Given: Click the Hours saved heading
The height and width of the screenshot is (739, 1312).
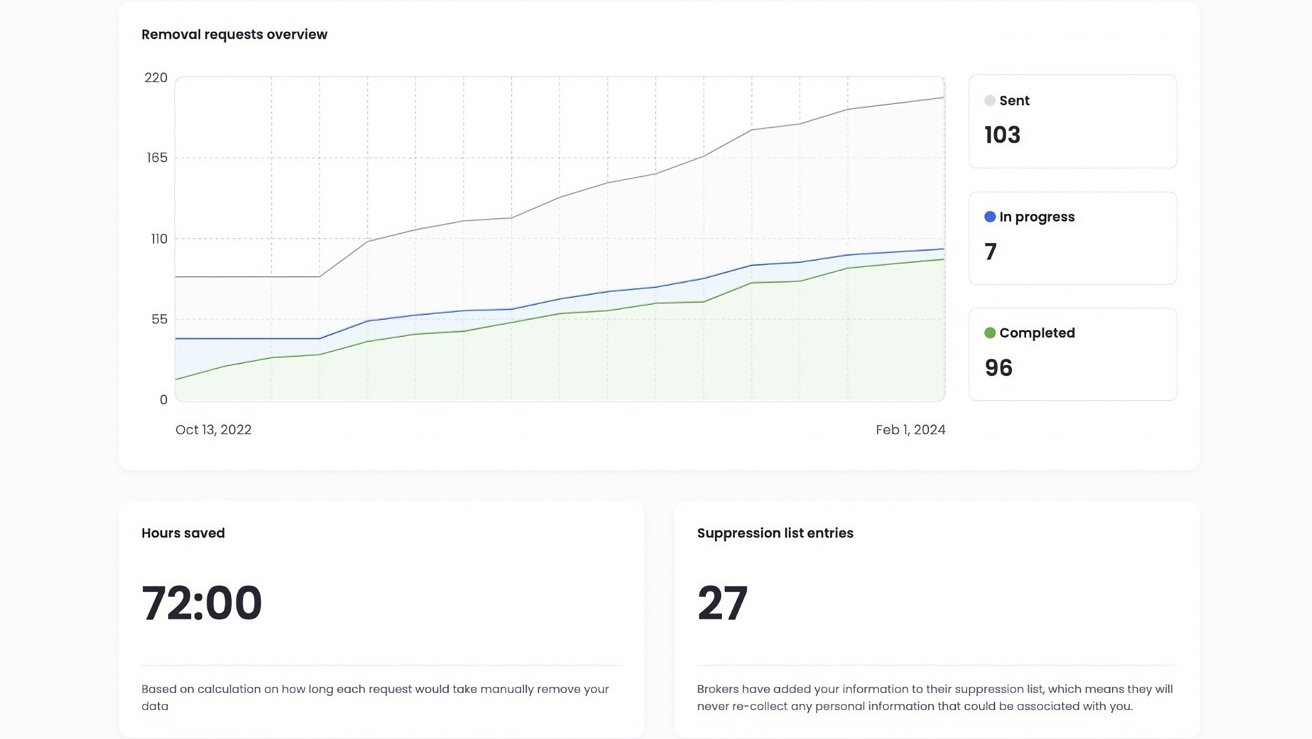Looking at the screenshot, I should click(183, 533).
